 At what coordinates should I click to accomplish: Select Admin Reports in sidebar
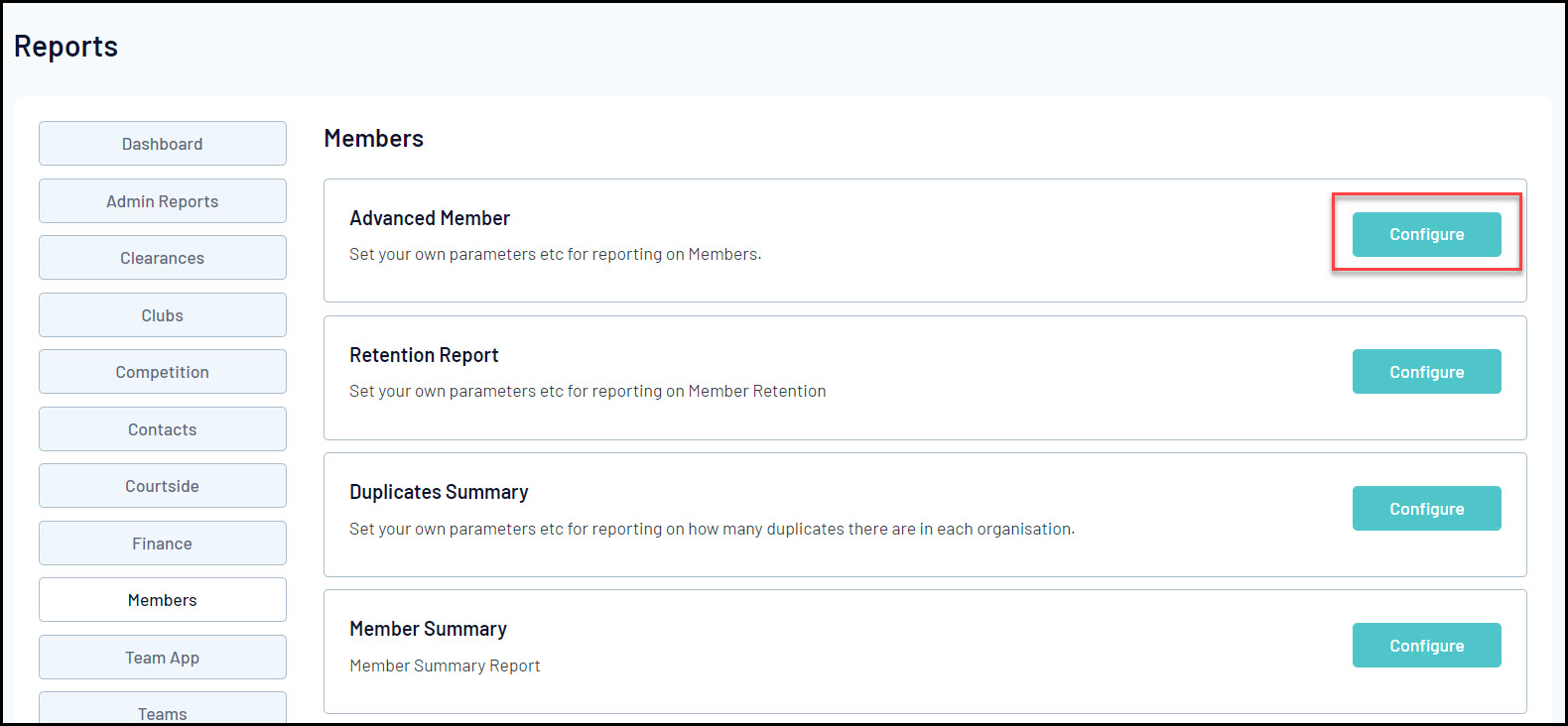click(x=163, y=201)
